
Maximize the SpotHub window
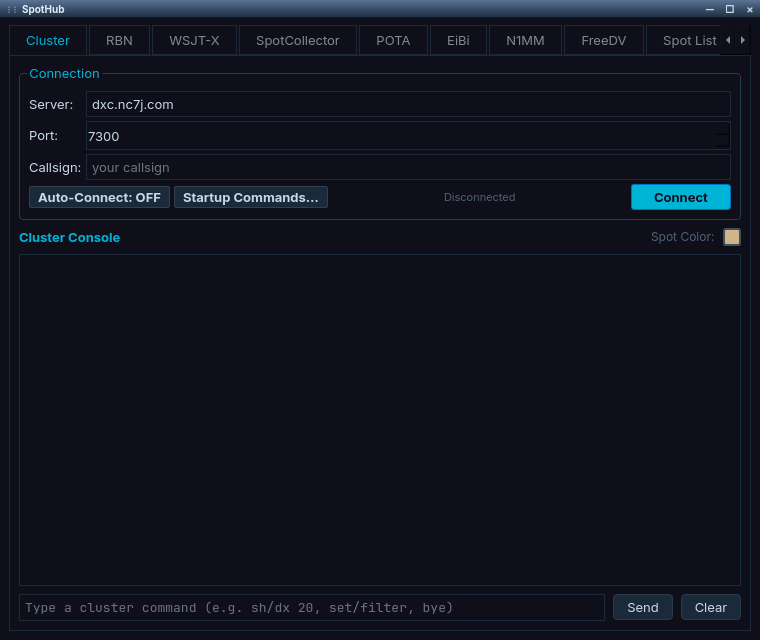point(729,9)
